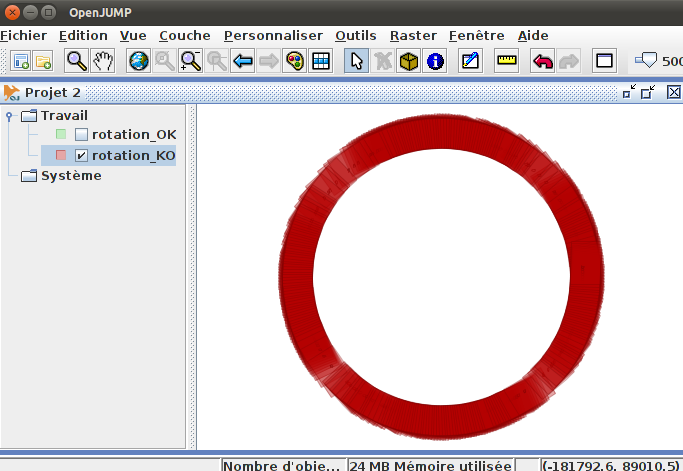683x471 pixels.
Task: Click the green swatch of rotation_OK
Action: coord(61,134)
